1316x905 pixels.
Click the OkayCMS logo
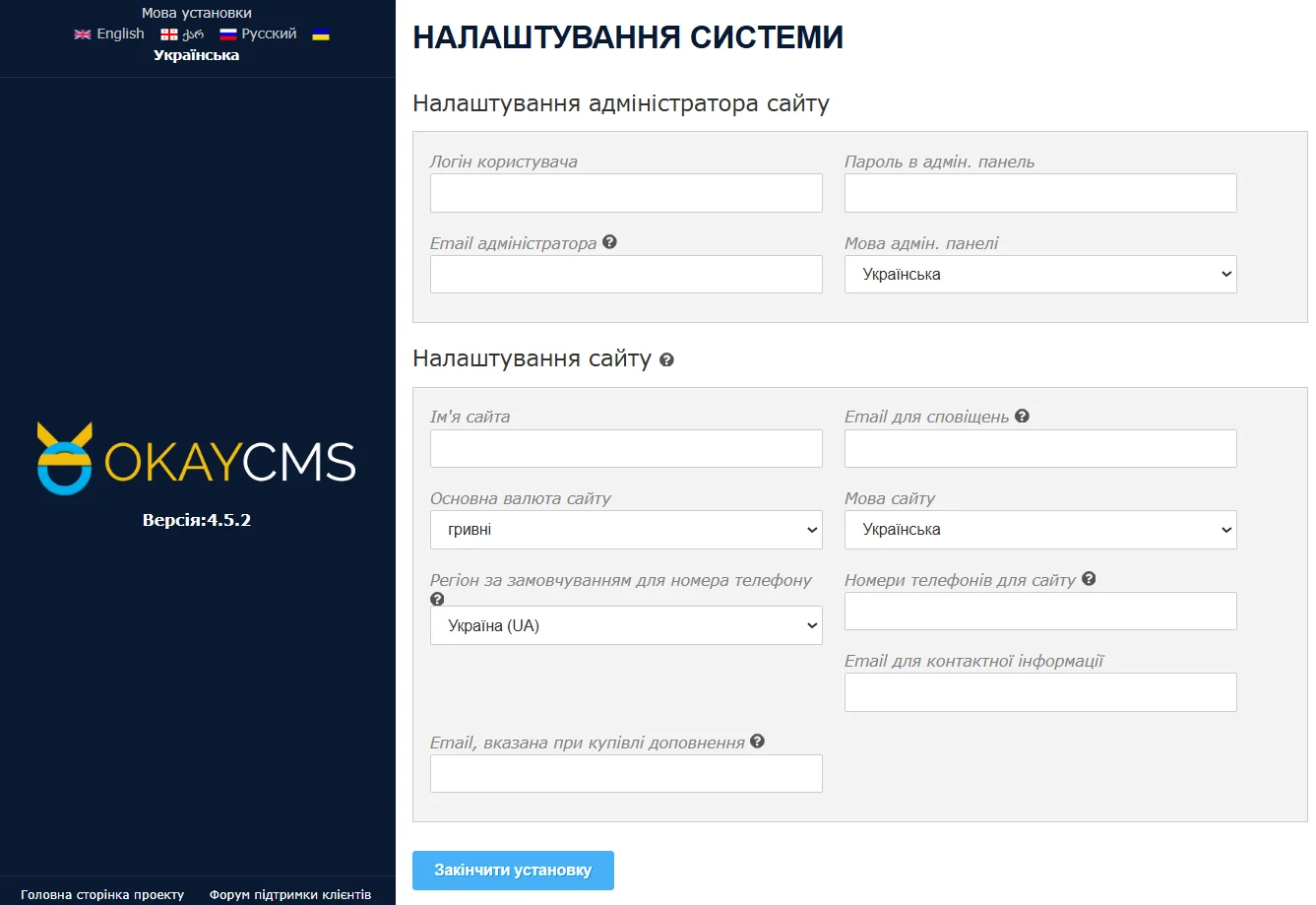point(195,458)
